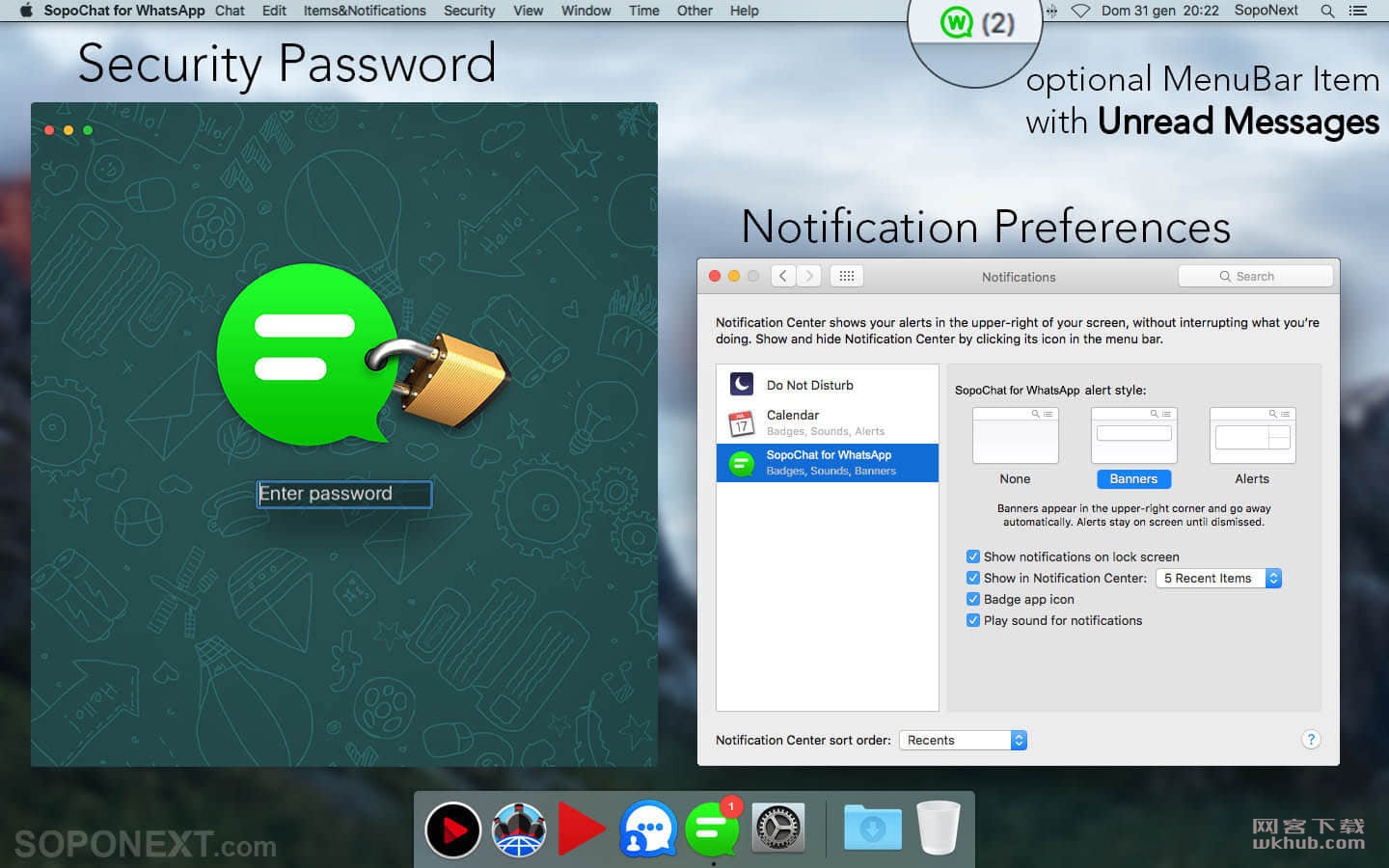Open Spotlight search magnifier in menu bar
Viewport: 1389px width, 868px height.
click(x=1327, y=11)
